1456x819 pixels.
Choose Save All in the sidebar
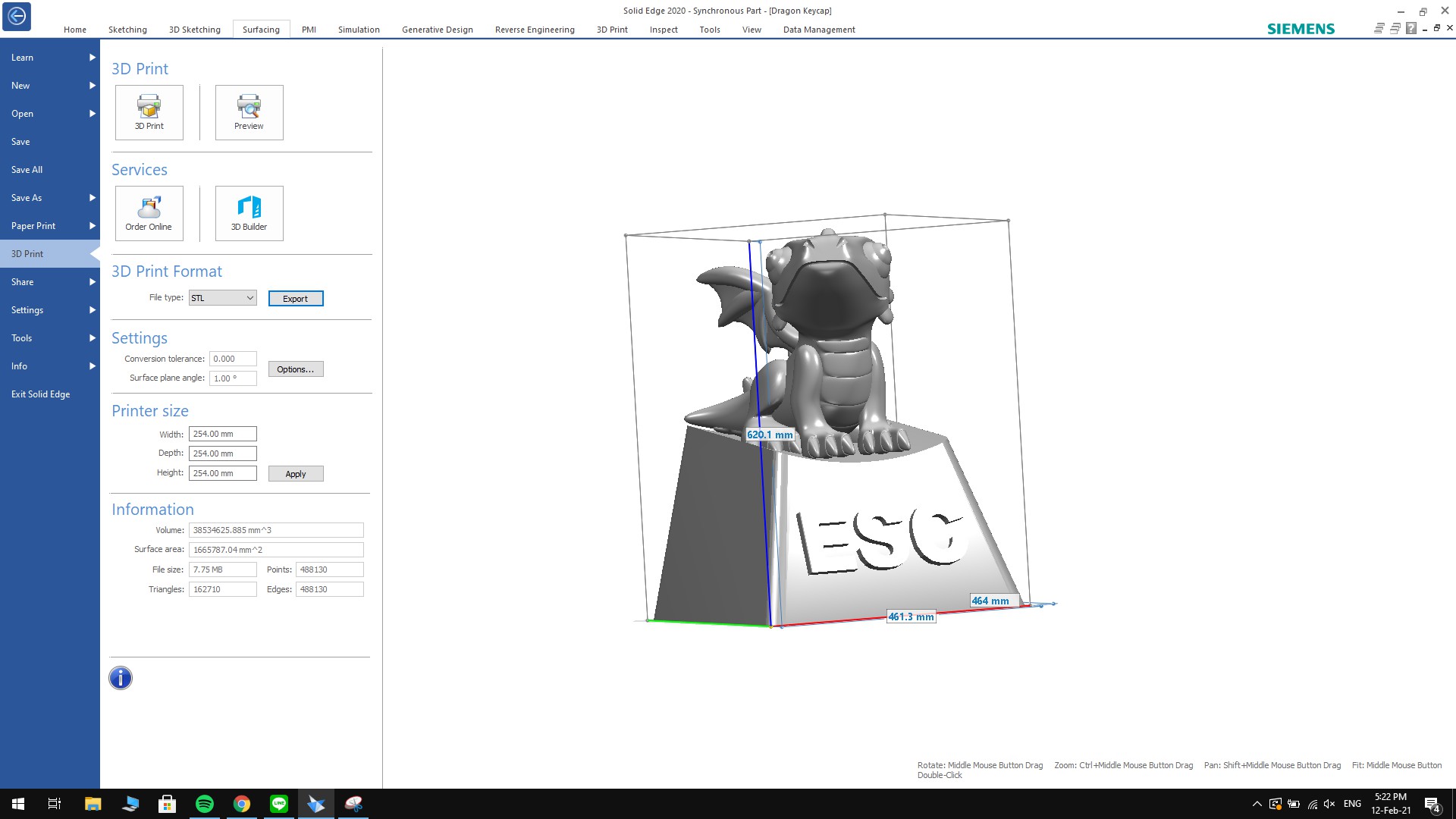coord(50,170)
